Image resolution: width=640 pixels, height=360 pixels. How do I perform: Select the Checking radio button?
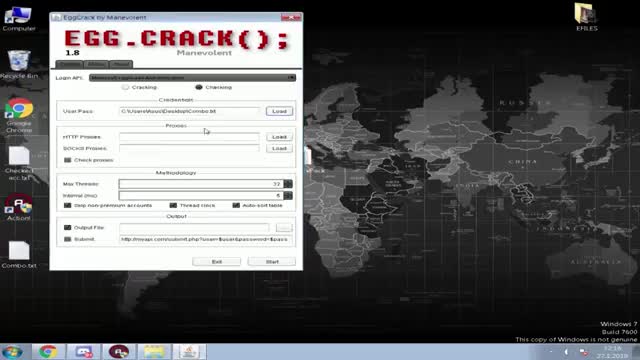199,87
